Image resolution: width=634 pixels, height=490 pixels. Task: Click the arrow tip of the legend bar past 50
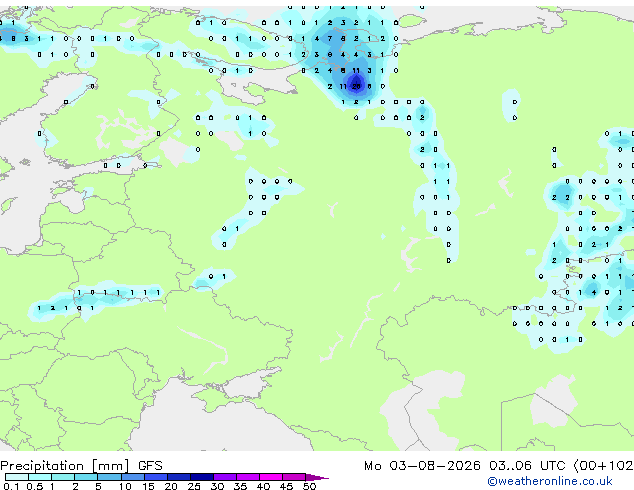[x=319, y=477]
